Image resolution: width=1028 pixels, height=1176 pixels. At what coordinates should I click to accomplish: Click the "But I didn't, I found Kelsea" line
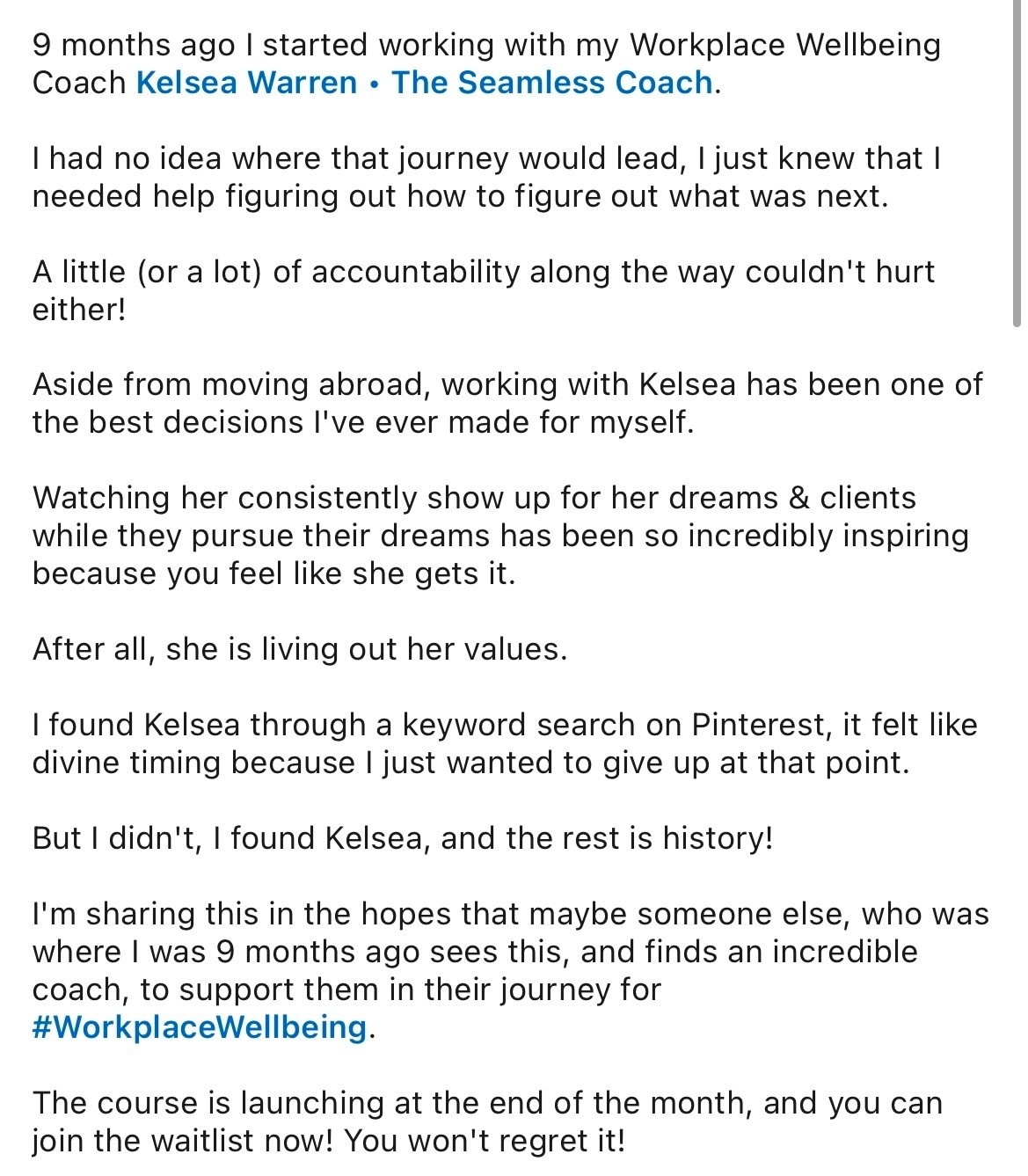pos(402,838)
